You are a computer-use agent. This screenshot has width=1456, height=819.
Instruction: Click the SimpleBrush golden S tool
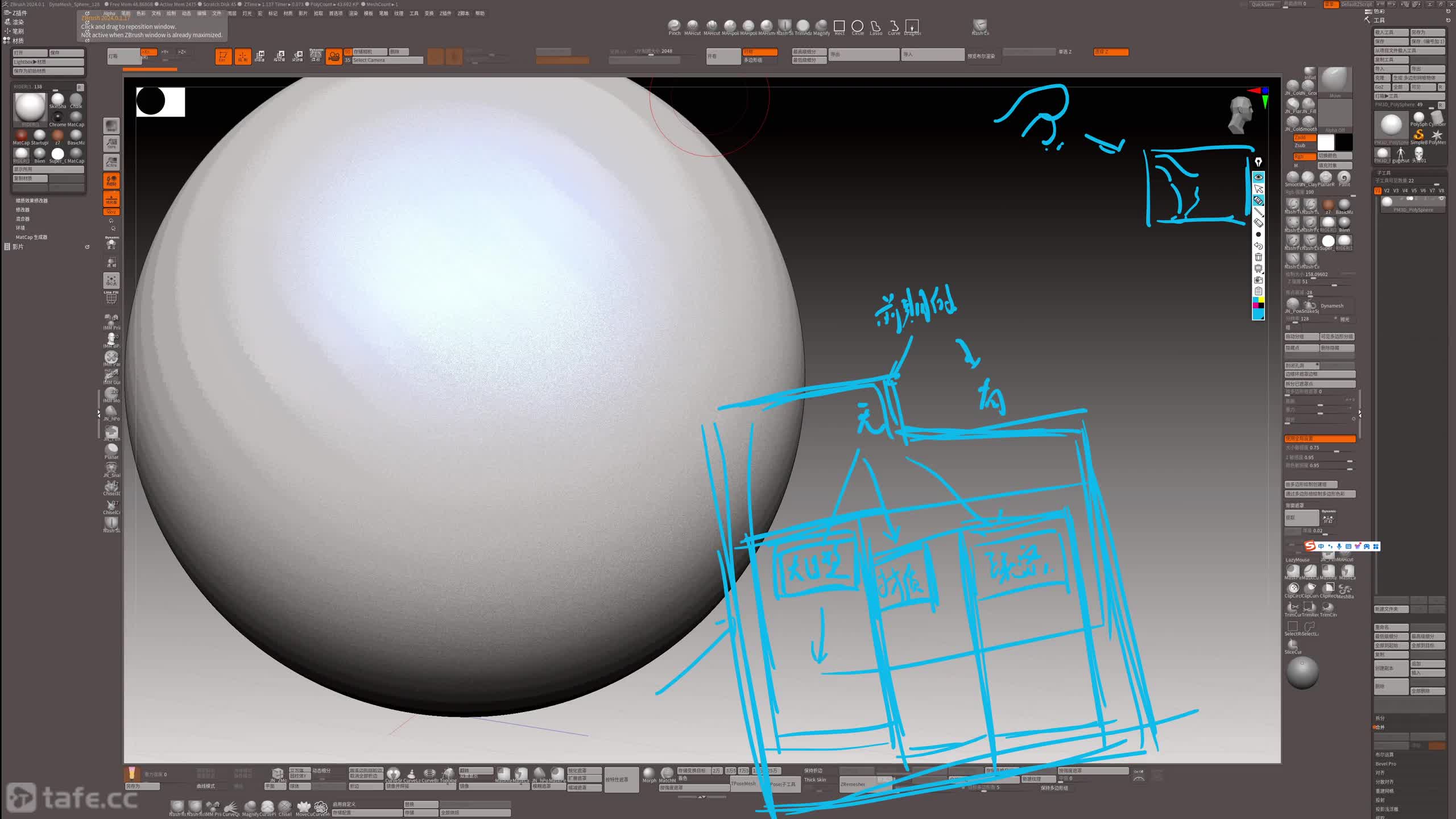[x=1418, y=135]
